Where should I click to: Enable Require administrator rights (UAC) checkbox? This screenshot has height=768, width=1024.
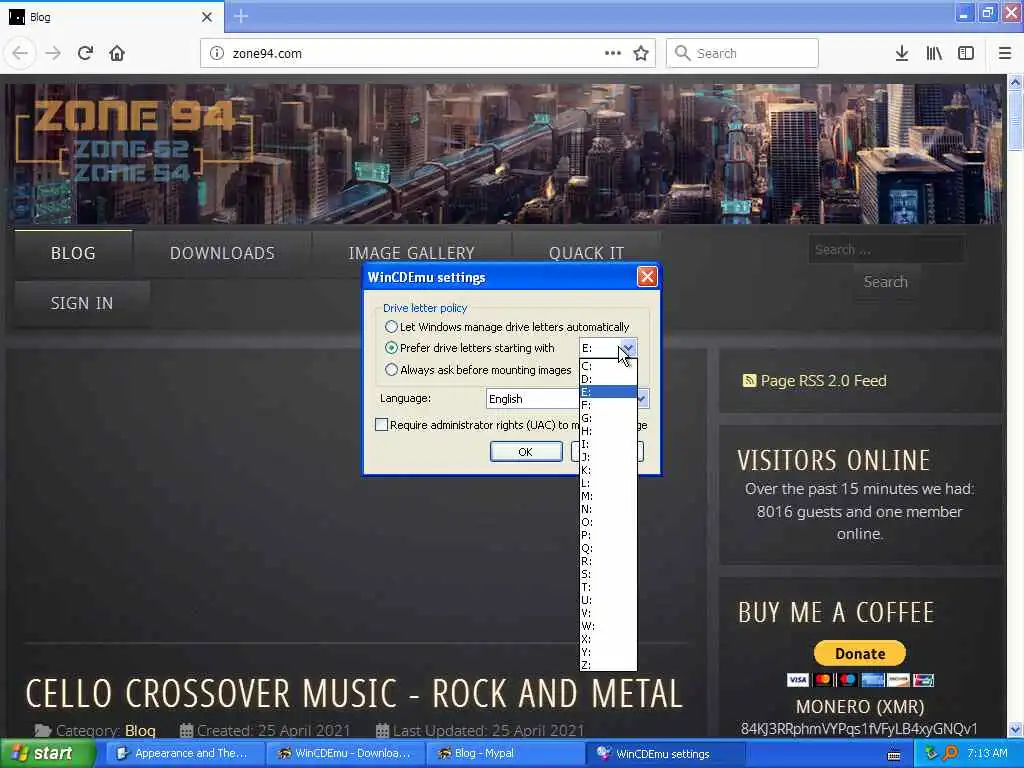(382, 424)
